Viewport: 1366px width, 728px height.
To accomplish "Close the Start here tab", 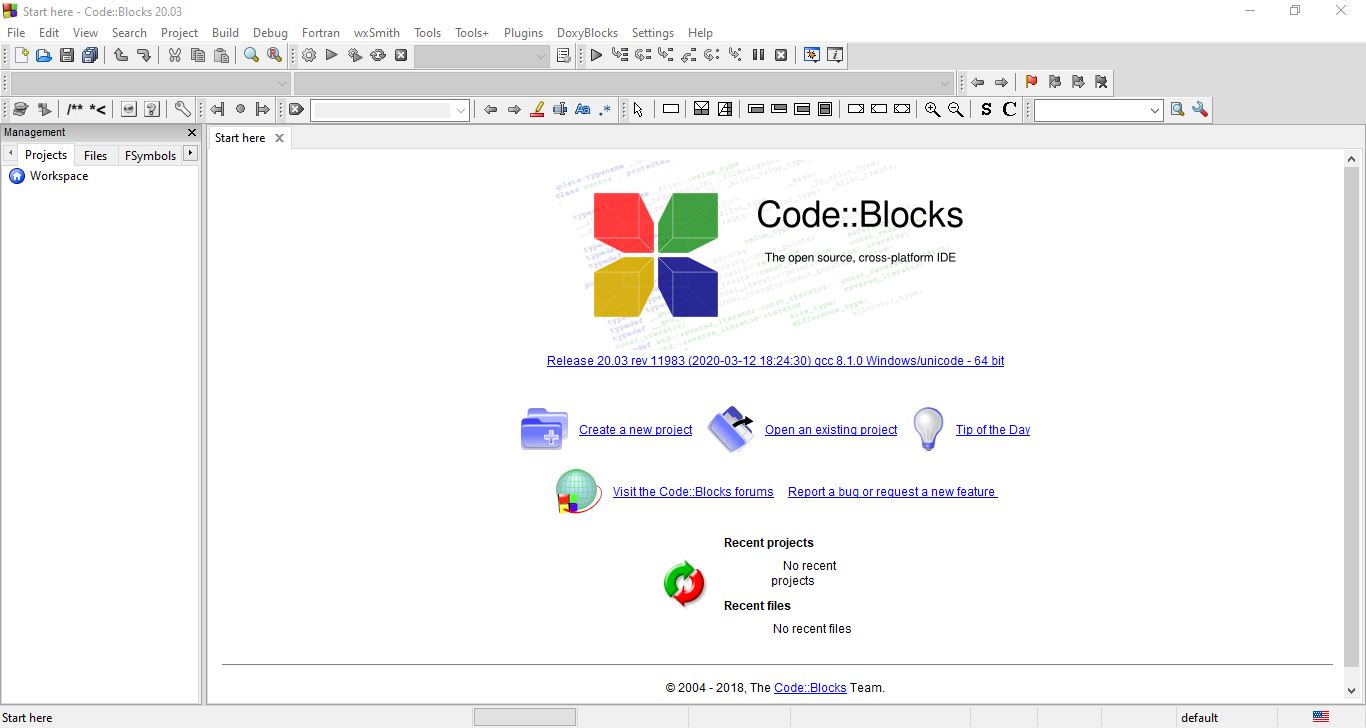I will point(279,138).
